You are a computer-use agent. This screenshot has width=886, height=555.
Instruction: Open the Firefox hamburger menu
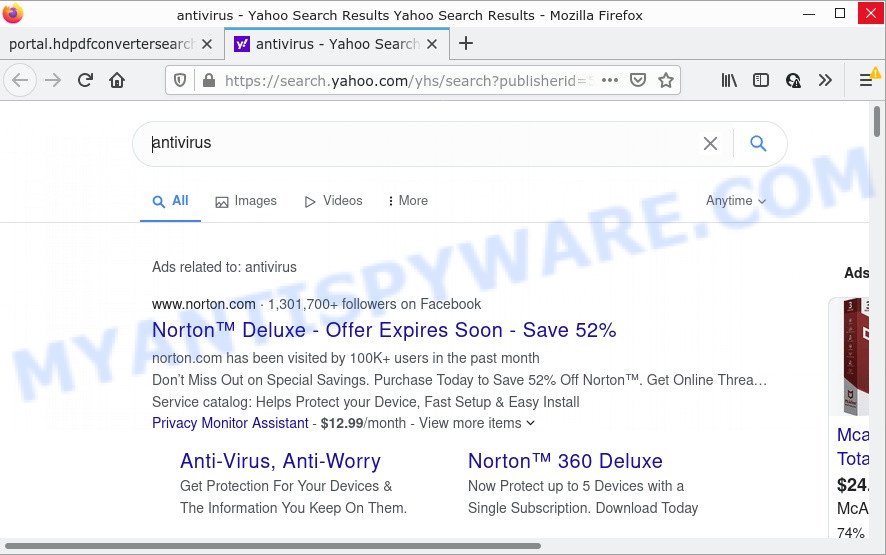(x=866, y=80)
